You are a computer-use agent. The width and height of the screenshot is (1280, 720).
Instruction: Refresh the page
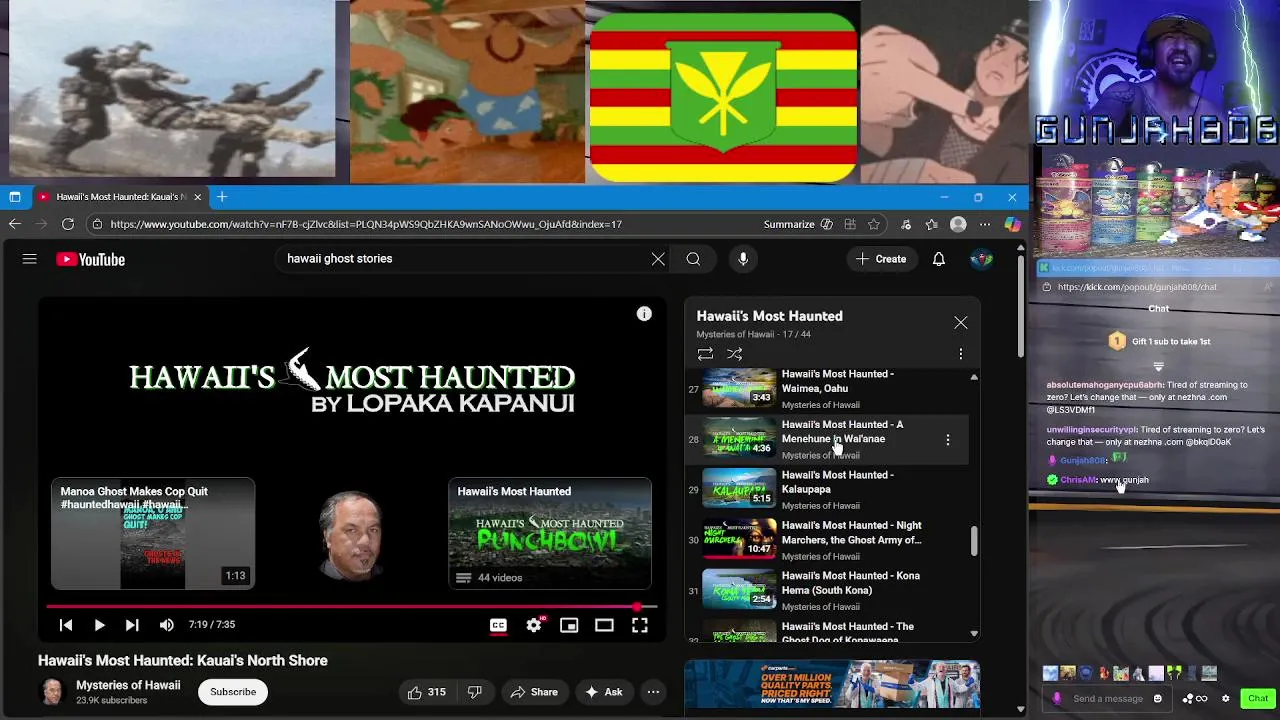(68, 224)
